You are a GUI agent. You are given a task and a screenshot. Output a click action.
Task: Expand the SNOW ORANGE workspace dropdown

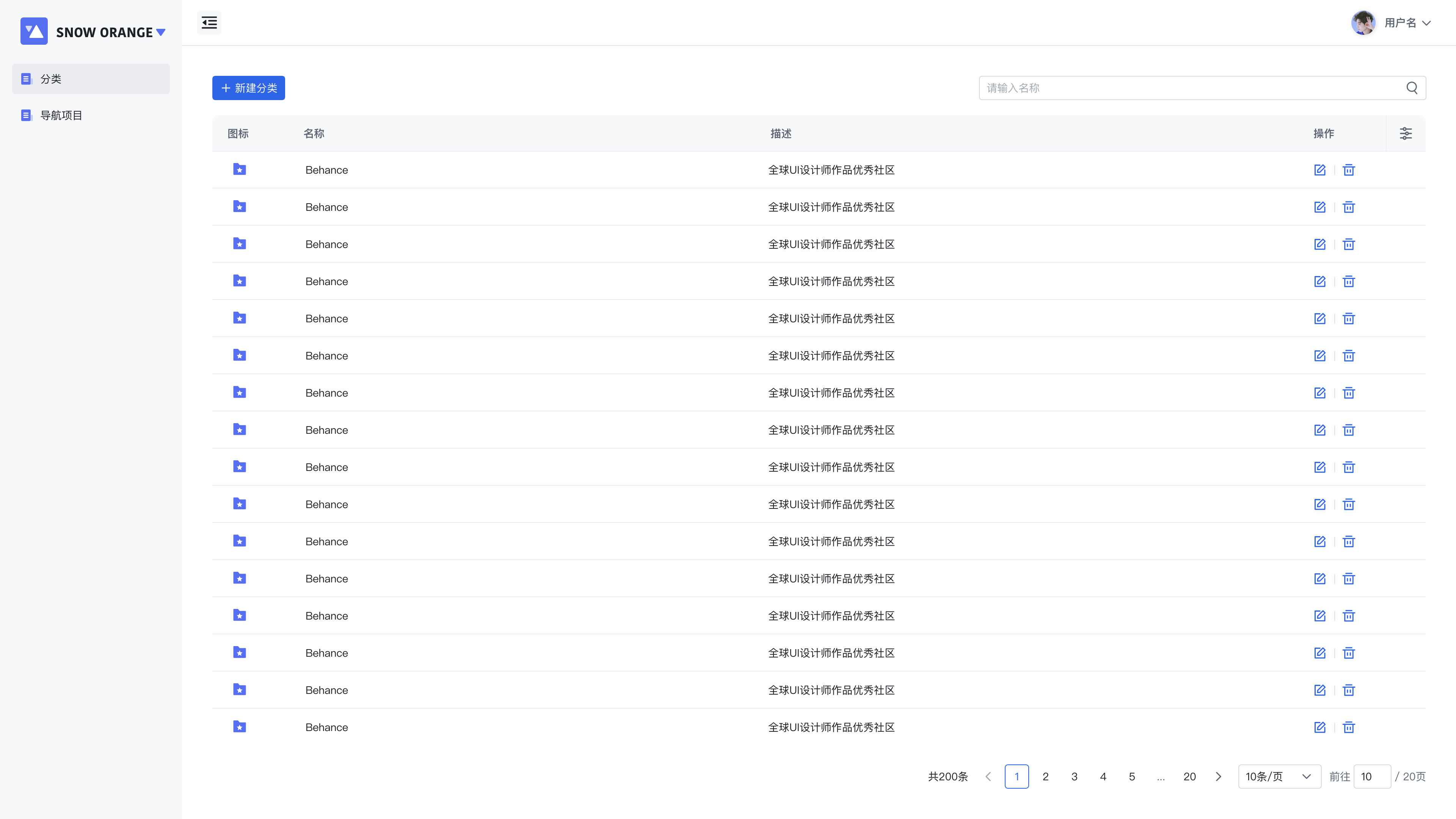[x=161, y=32]
